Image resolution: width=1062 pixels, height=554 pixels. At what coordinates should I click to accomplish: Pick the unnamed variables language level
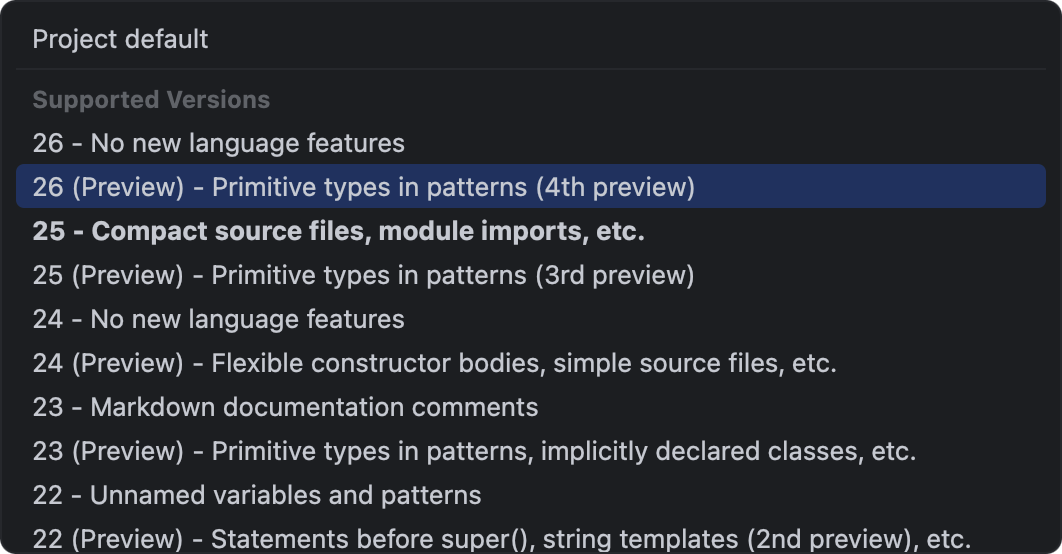tap(257, 495)
